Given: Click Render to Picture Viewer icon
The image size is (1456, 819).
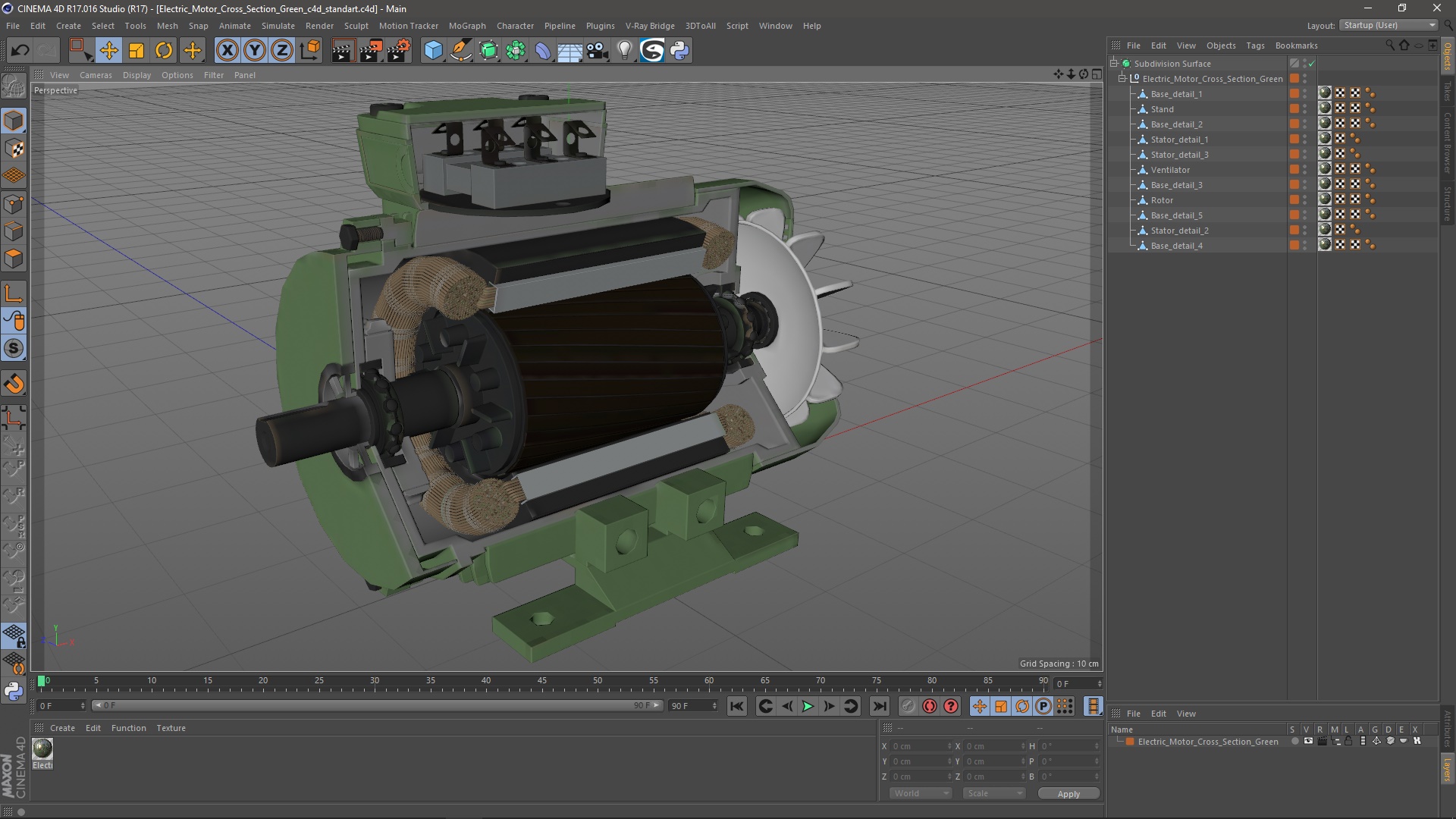Looking at the screenshot, I should [x=371, y=51].
